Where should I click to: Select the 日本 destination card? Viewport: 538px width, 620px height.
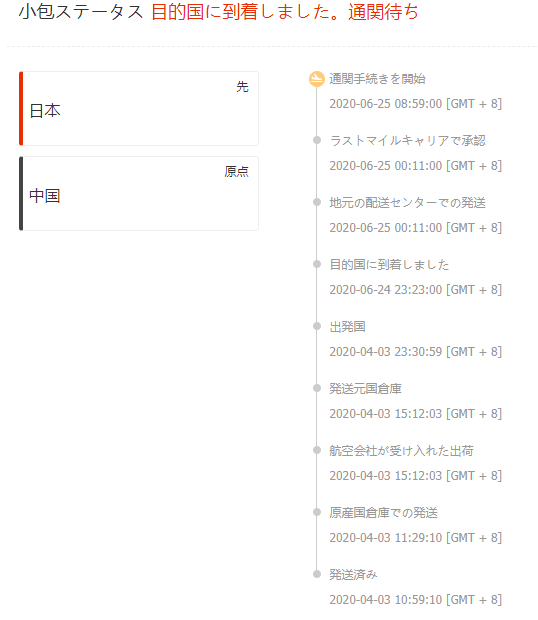click(x=139, y=109)
